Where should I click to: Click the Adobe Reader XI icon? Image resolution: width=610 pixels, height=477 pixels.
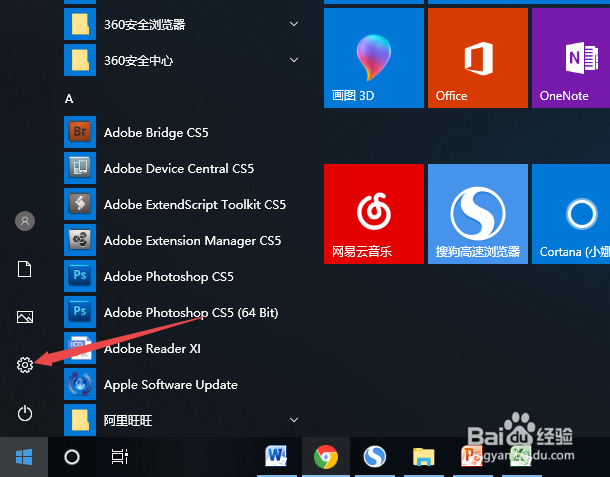tap(80, 348)
